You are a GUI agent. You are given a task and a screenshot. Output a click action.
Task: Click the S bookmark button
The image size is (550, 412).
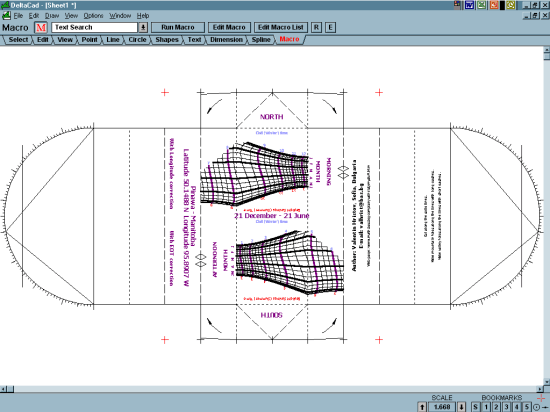pos(476,407)
